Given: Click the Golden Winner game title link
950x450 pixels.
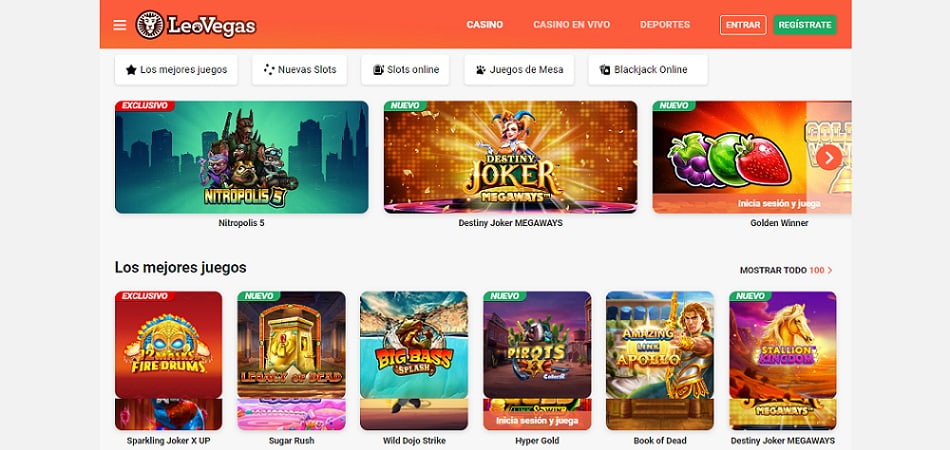Looking at the screenshot, I should point(779,223).
